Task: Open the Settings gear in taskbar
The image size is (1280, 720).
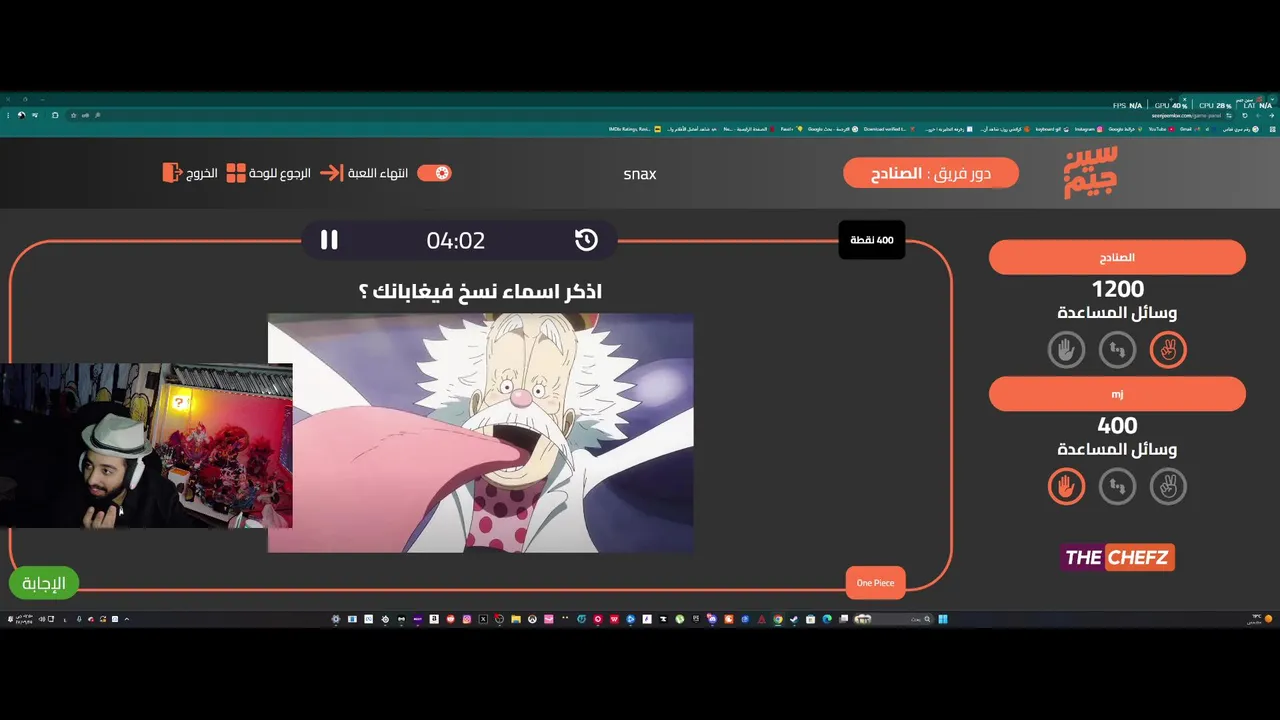Action: (335, 619)
